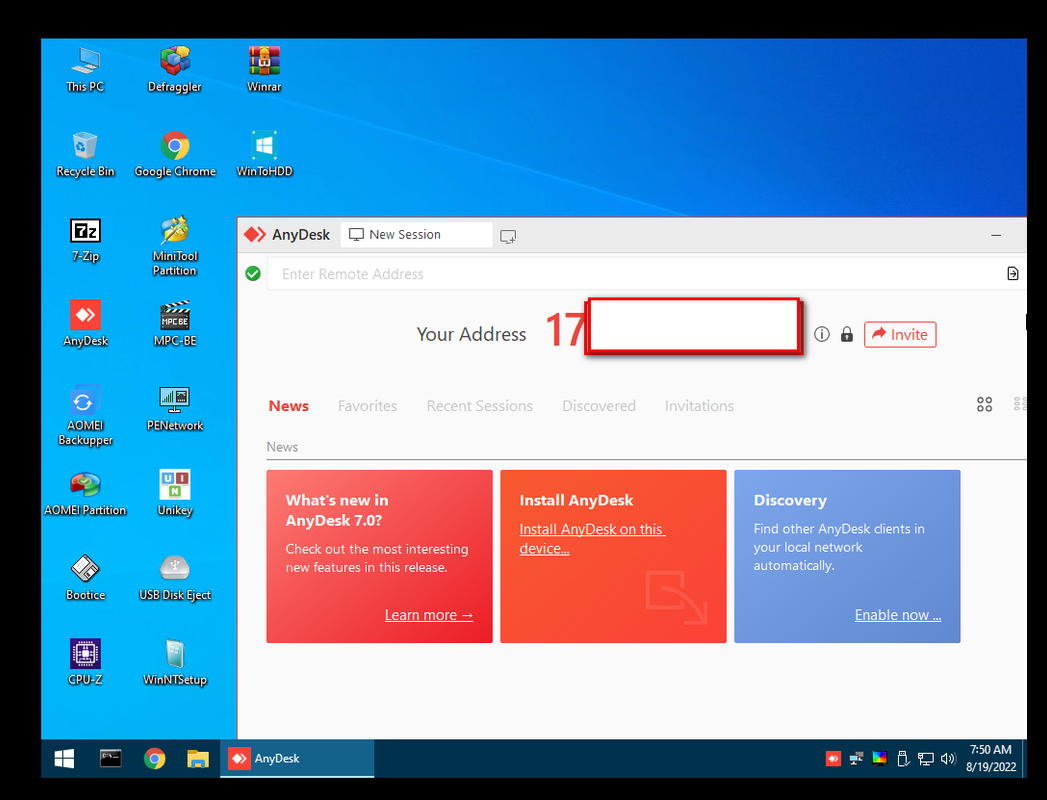The height and width of the screenshot is (800, 1047).
Task: Open AnyDesk desktop shortcut
Action: tap(85, 324)
